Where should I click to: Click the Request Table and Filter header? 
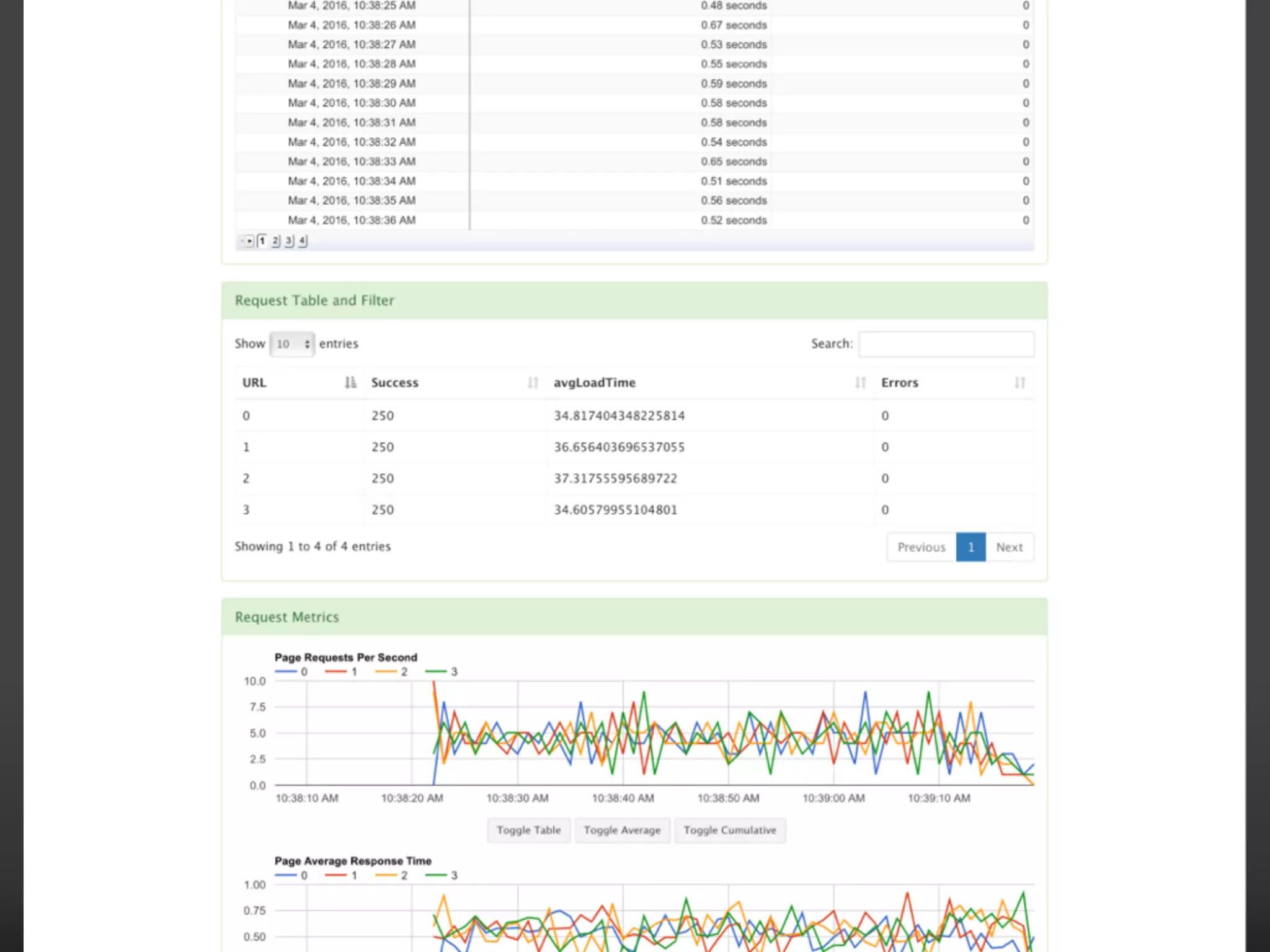click(314, 301)
